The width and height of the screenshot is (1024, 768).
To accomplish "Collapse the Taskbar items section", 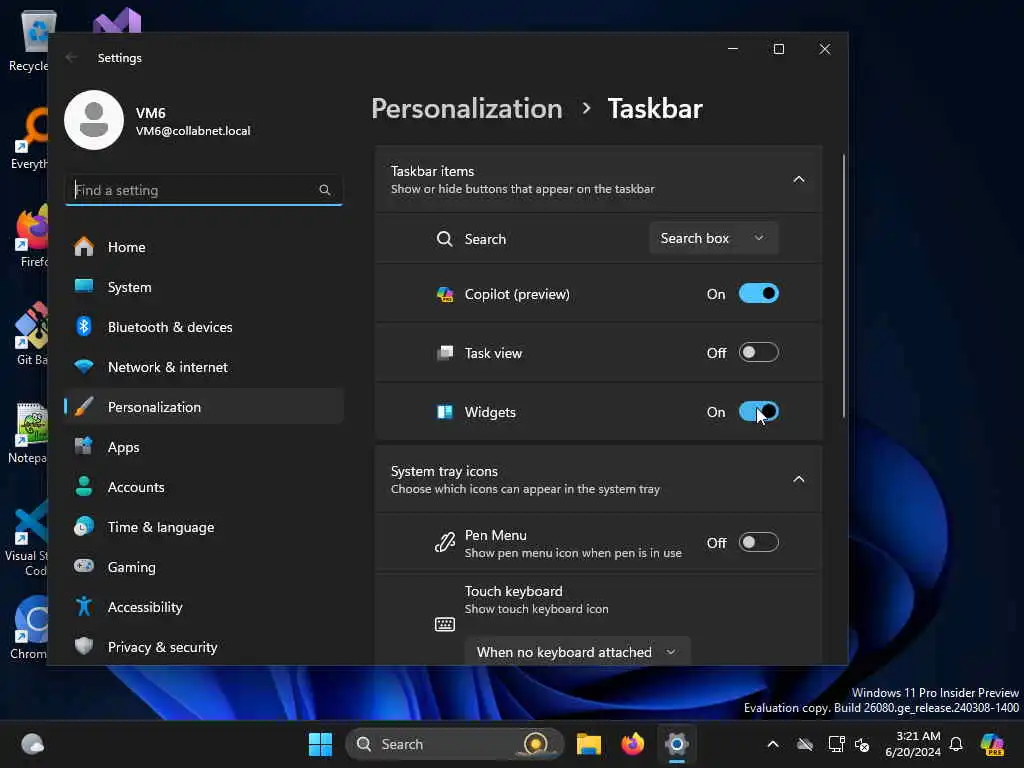I will 799,180.
